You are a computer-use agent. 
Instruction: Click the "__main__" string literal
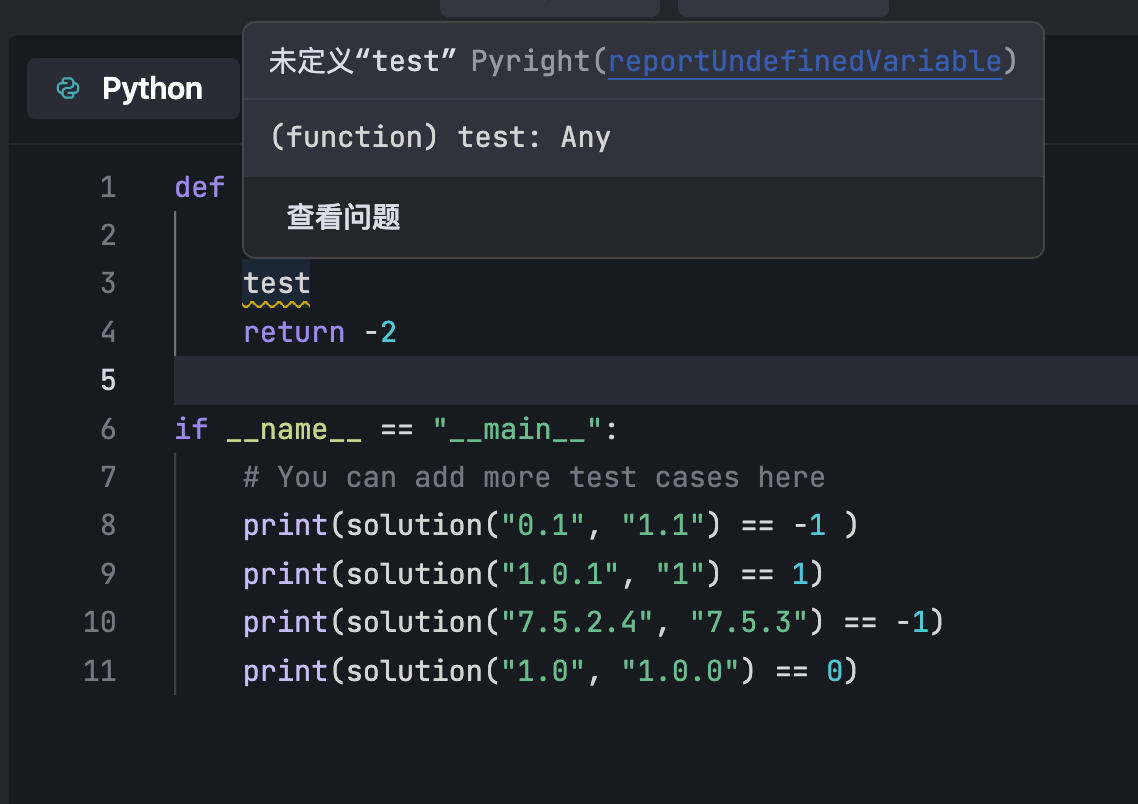518,430
